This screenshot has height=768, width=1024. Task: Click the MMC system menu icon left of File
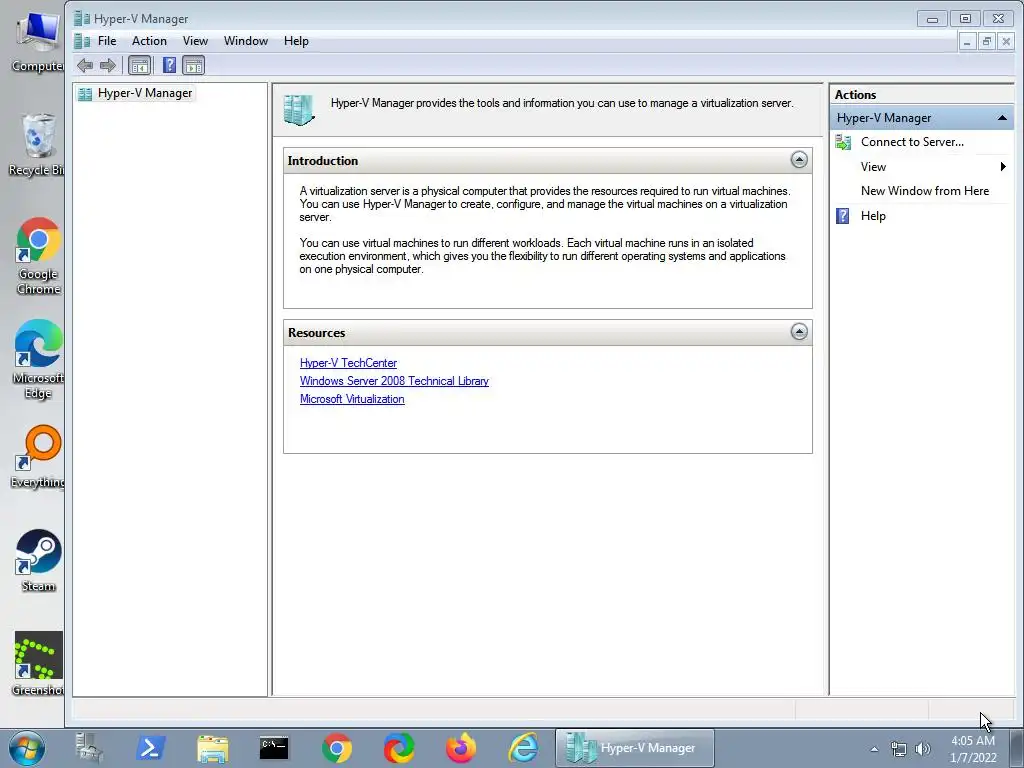pos(82,41)
